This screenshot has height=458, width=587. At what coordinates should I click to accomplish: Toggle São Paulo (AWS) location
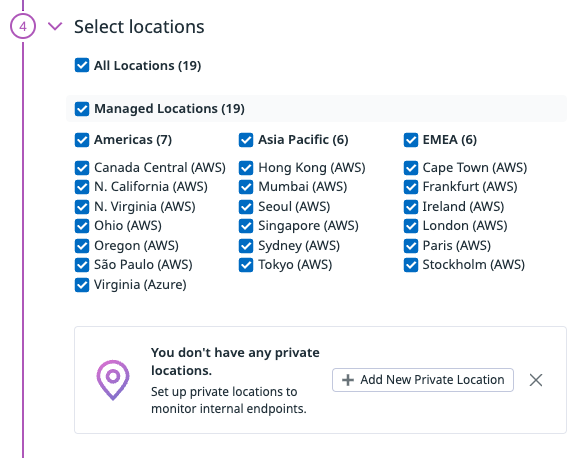(82, 265)
